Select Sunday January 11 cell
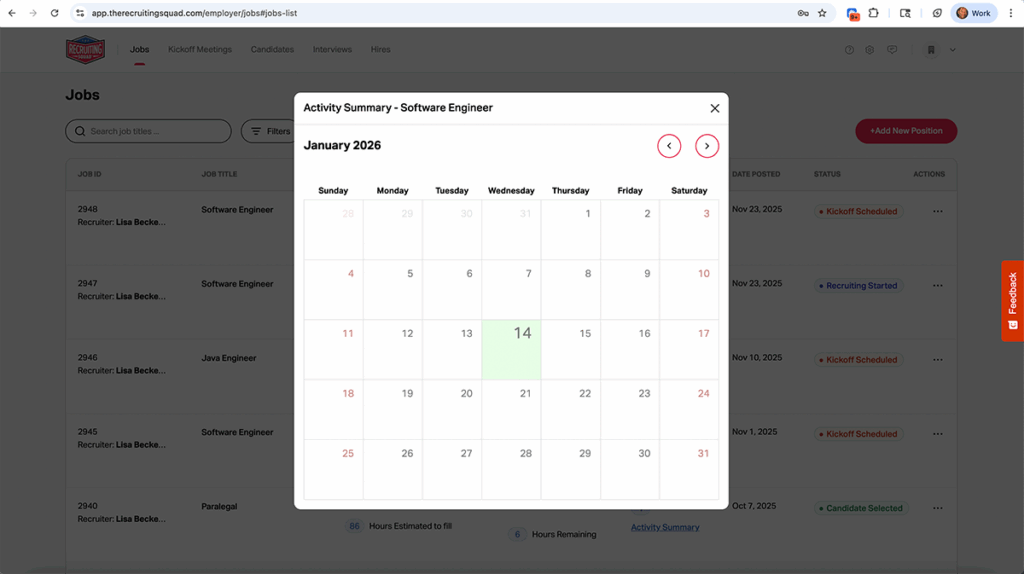 (x=333, y=349)
